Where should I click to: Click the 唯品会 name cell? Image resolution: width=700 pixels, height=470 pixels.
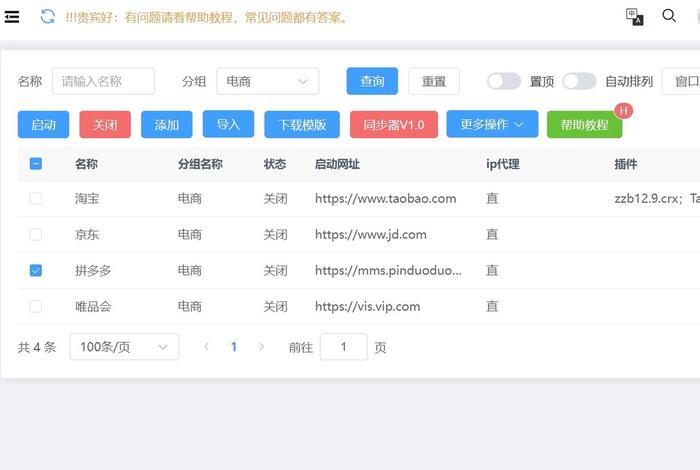pos(93,306)
